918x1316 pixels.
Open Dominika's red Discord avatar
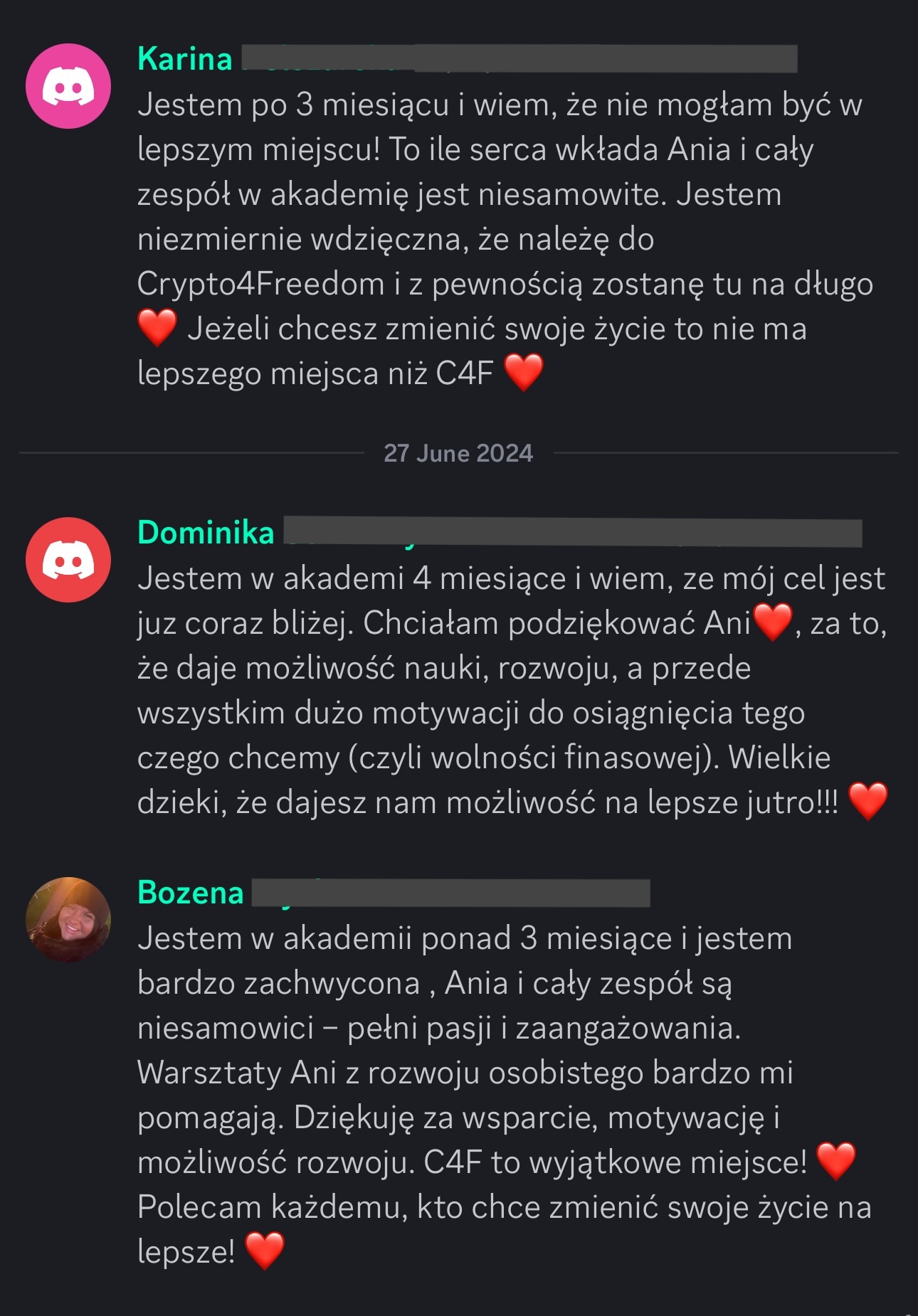(x=68, y=560)
